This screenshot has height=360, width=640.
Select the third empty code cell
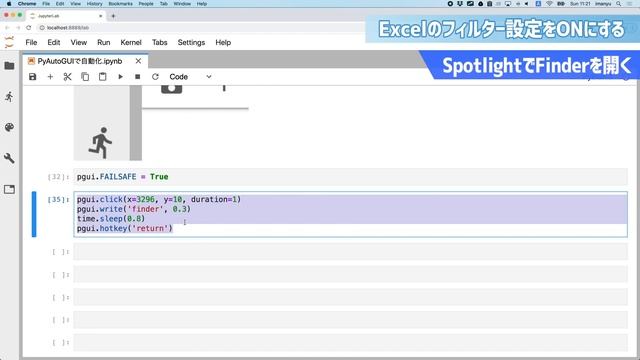coord(350,297)
